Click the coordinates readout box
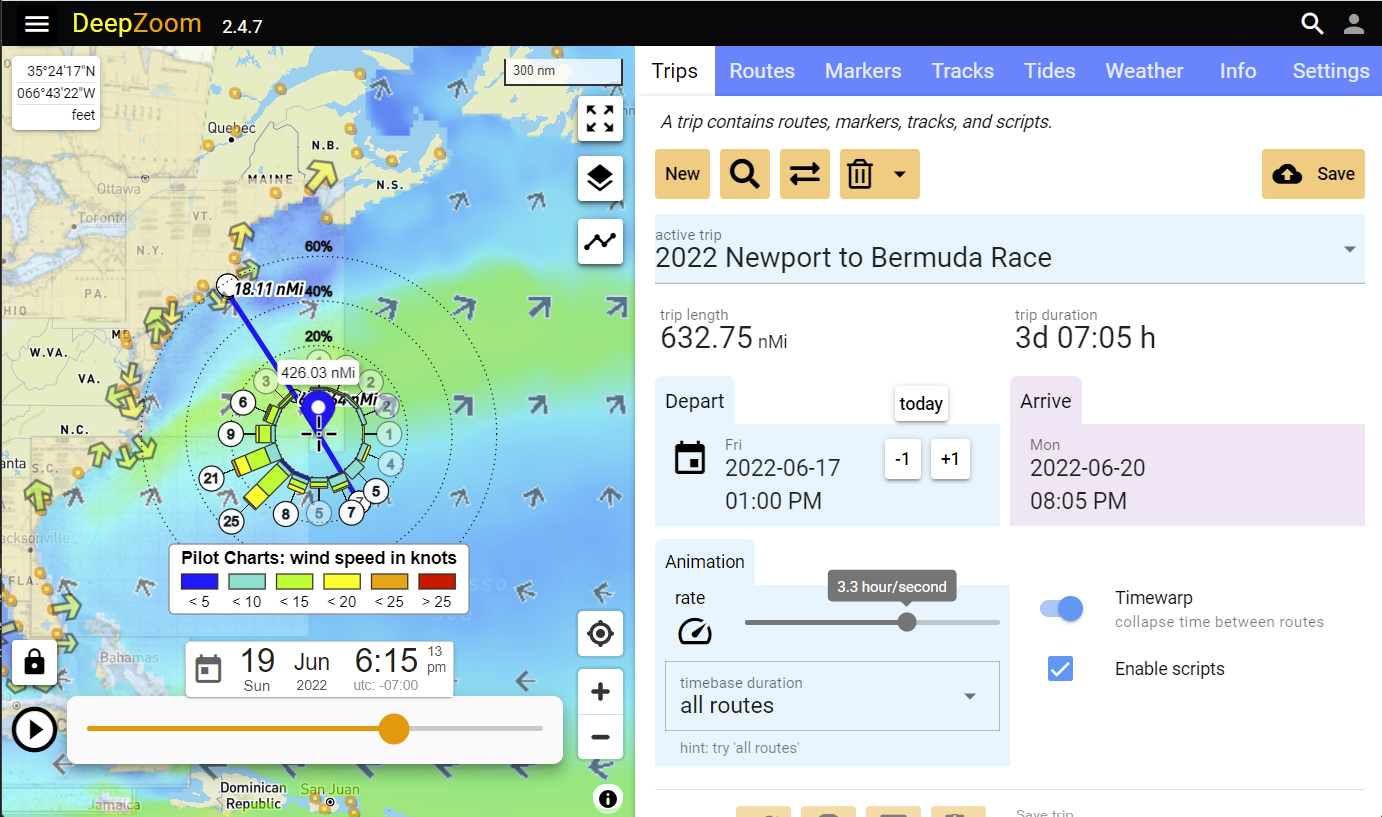The image size is (1382, 817). 56,92
